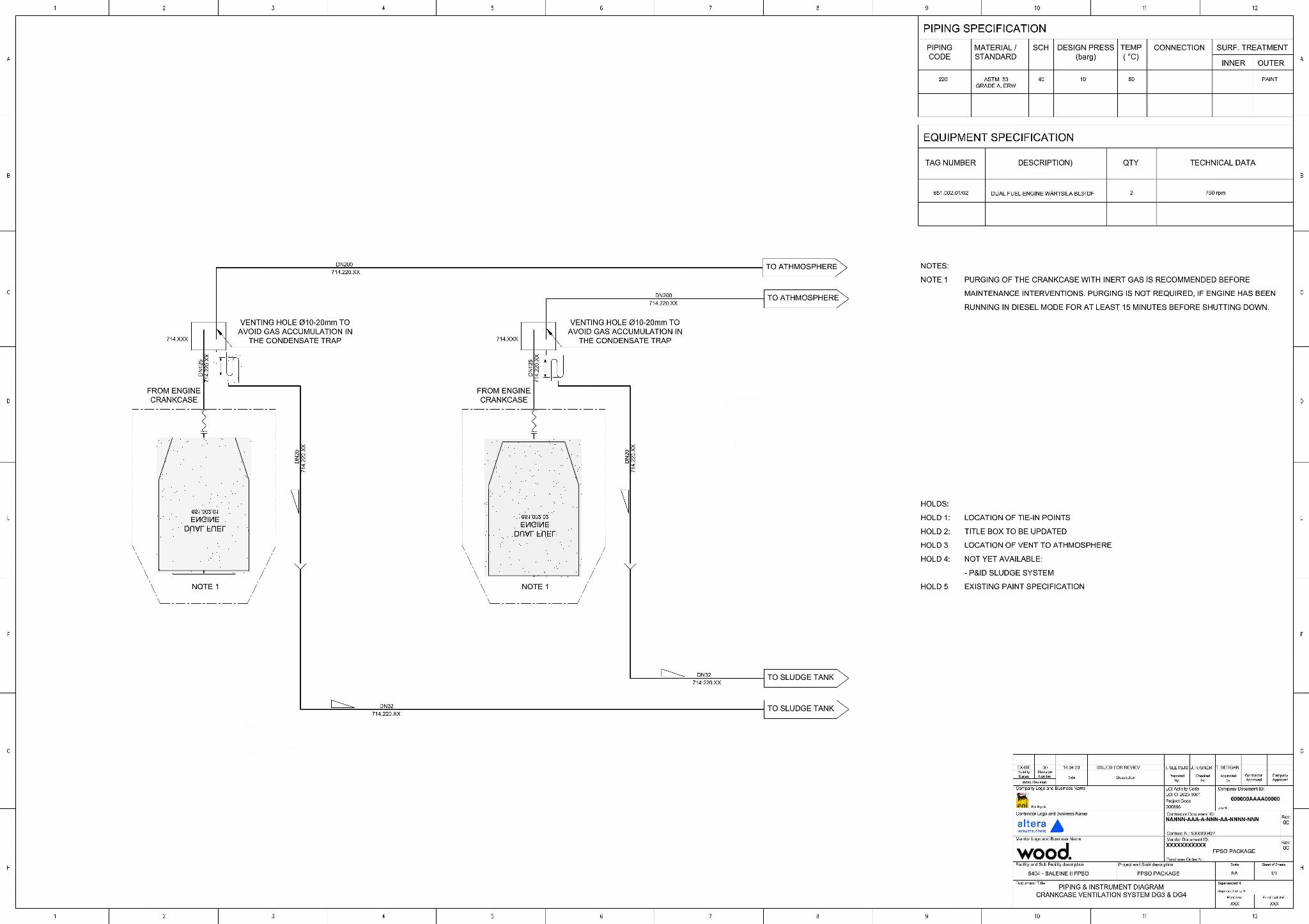Viewport: 1309px width, 924px height.
Task: Click flexible hose zigzag symbol above engine 651.002.02
Action: 534,422
